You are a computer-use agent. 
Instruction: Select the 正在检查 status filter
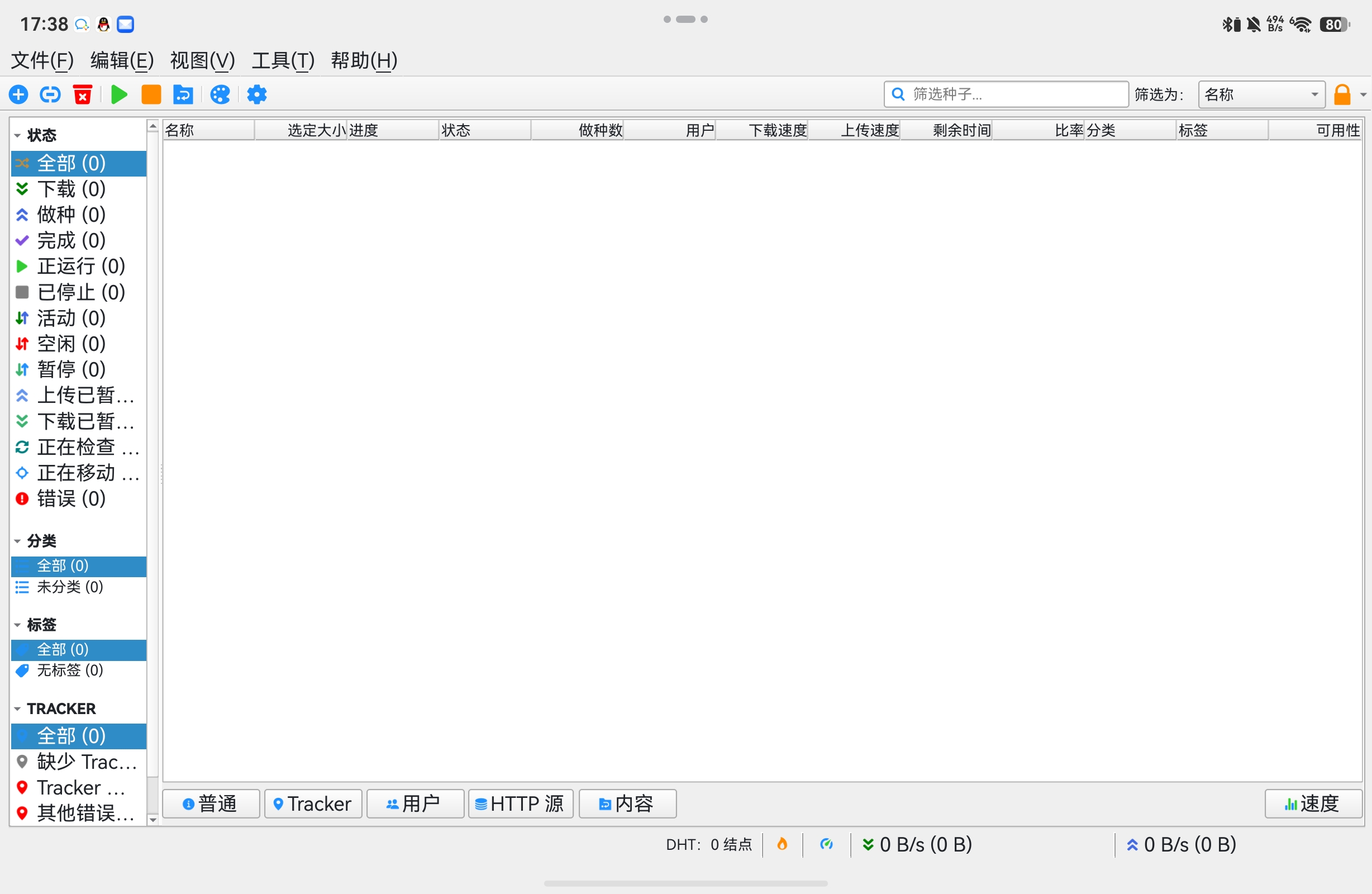(78, 447)
